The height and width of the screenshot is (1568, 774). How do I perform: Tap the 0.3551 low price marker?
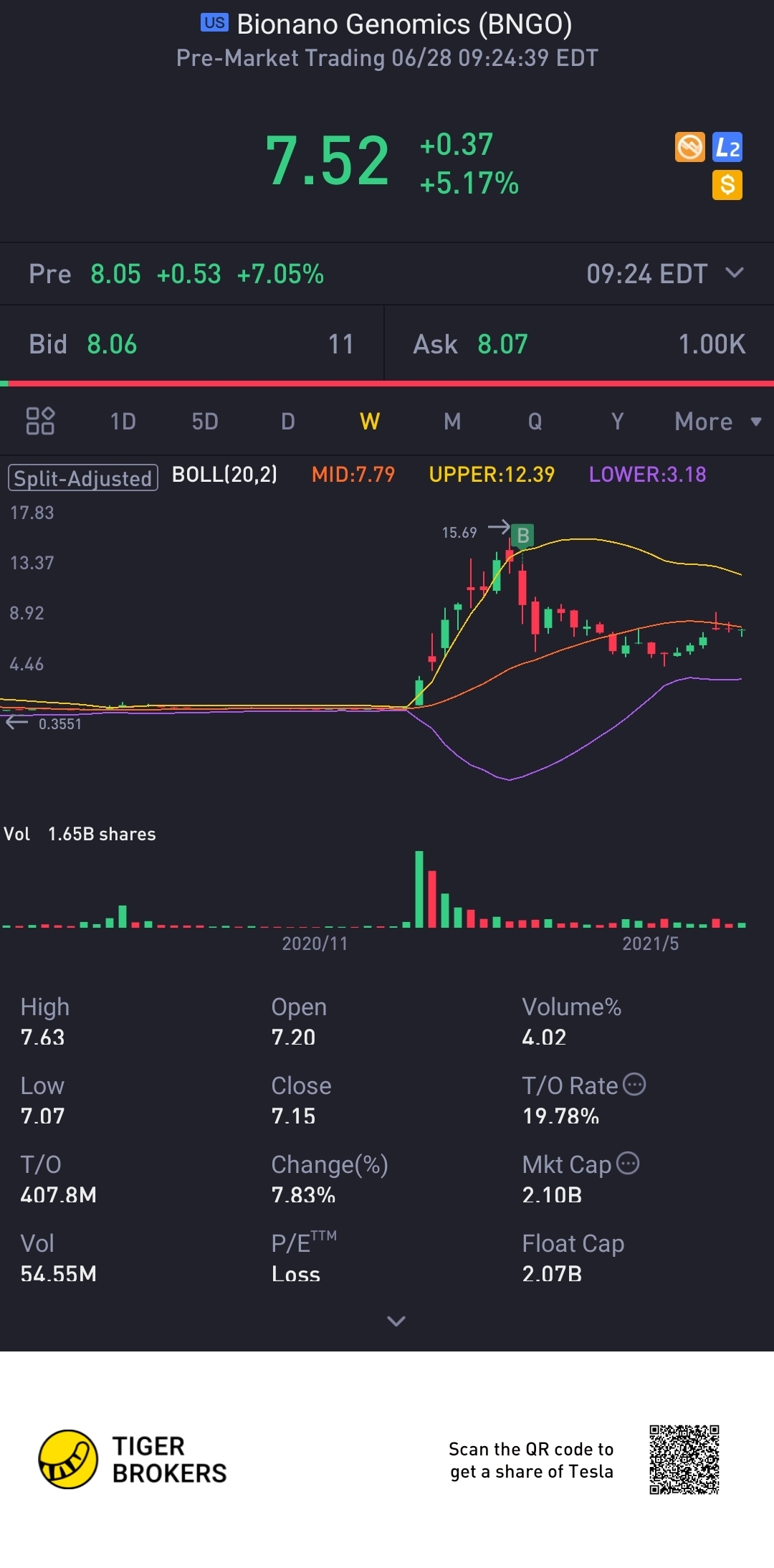(x=60, y=724)
